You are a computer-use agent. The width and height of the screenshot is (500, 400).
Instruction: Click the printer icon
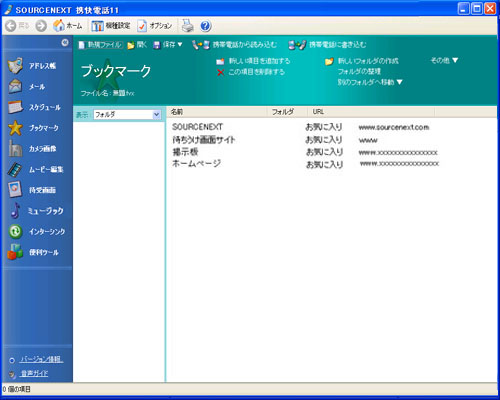[x=188, y=26]
